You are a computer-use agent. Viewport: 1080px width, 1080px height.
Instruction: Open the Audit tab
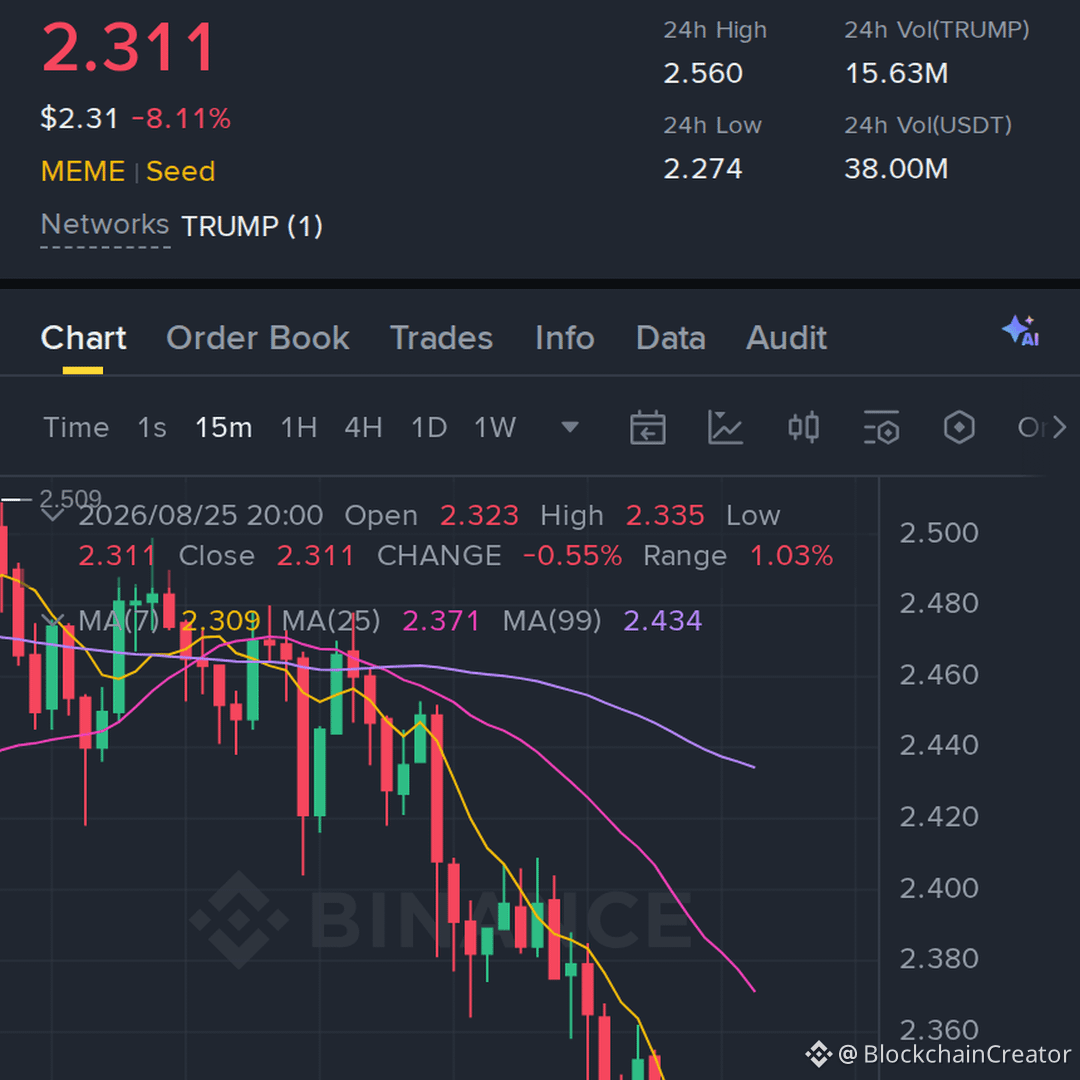(x=787, y=338)
